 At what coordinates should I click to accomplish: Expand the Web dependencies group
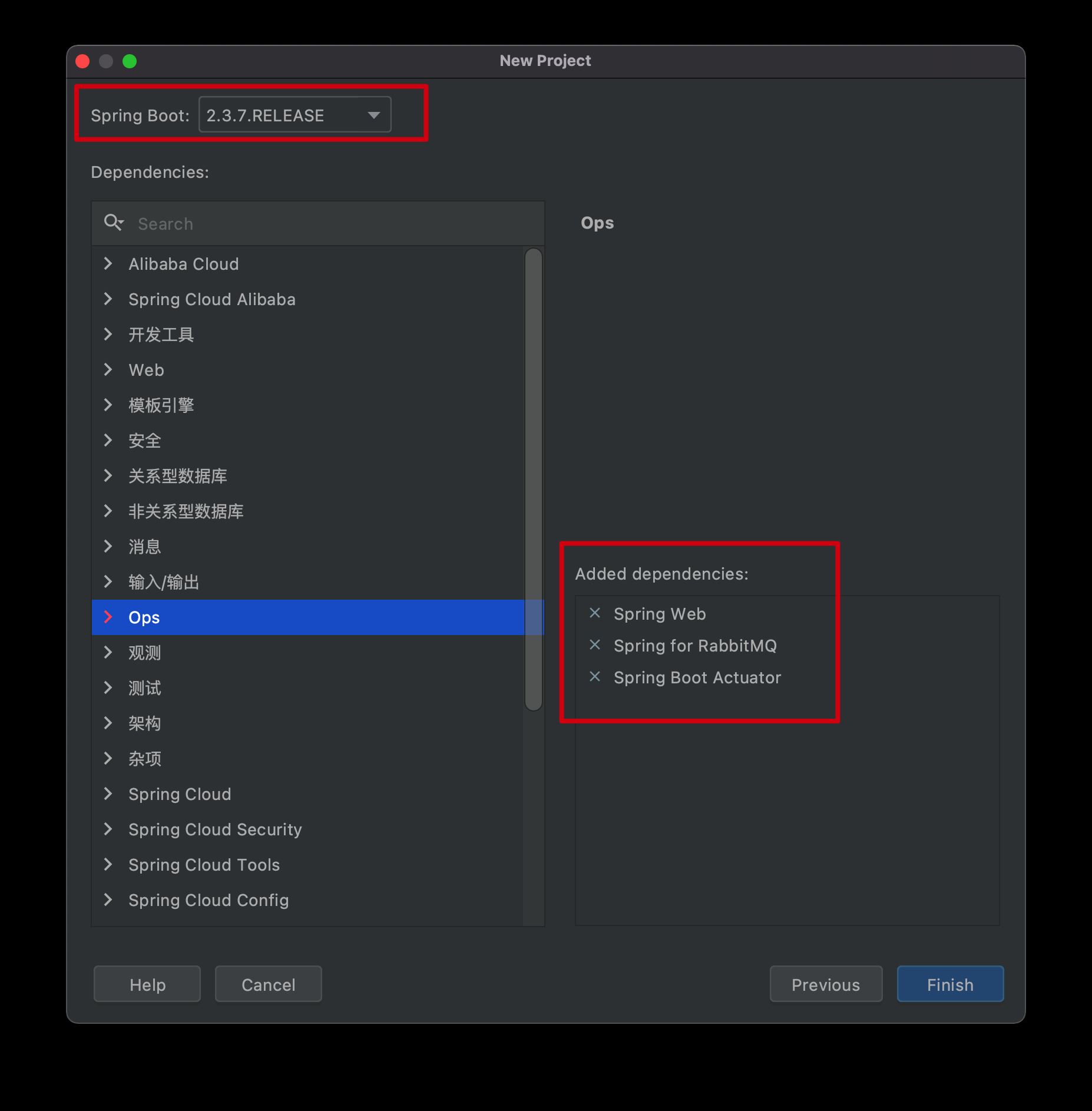[x=108, y=370]
